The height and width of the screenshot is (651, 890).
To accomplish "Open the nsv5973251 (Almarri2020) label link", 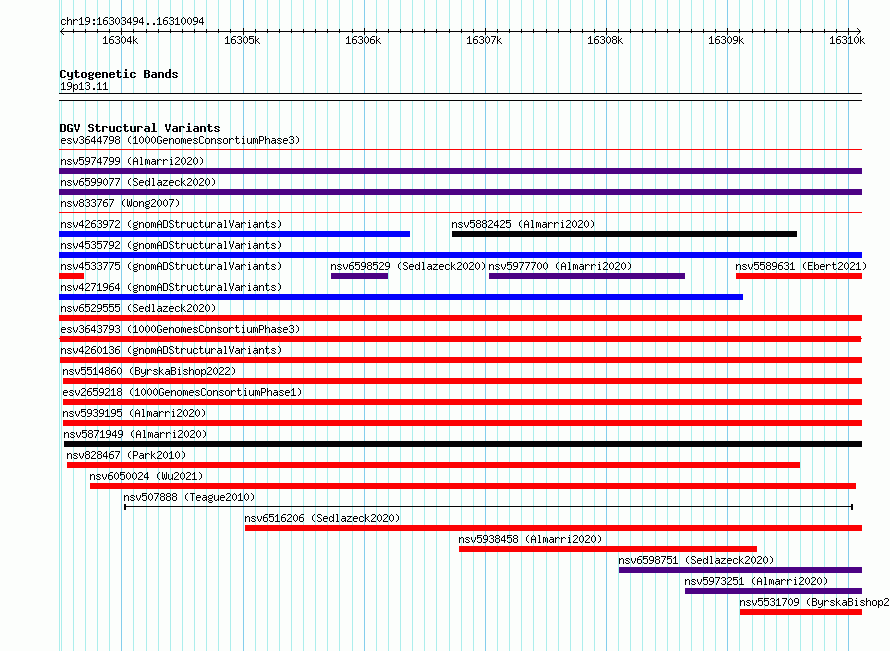I will 756,581.
